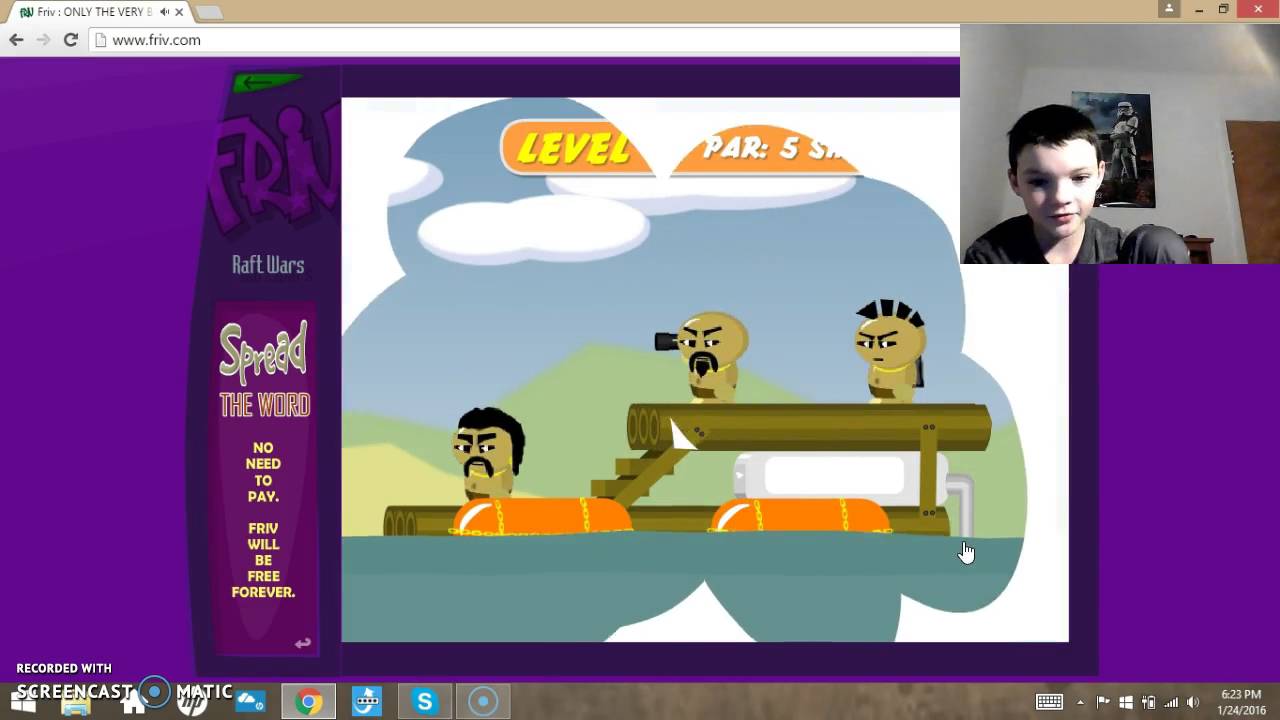Close the Friv tab with its X

click(x=179, y=12)
